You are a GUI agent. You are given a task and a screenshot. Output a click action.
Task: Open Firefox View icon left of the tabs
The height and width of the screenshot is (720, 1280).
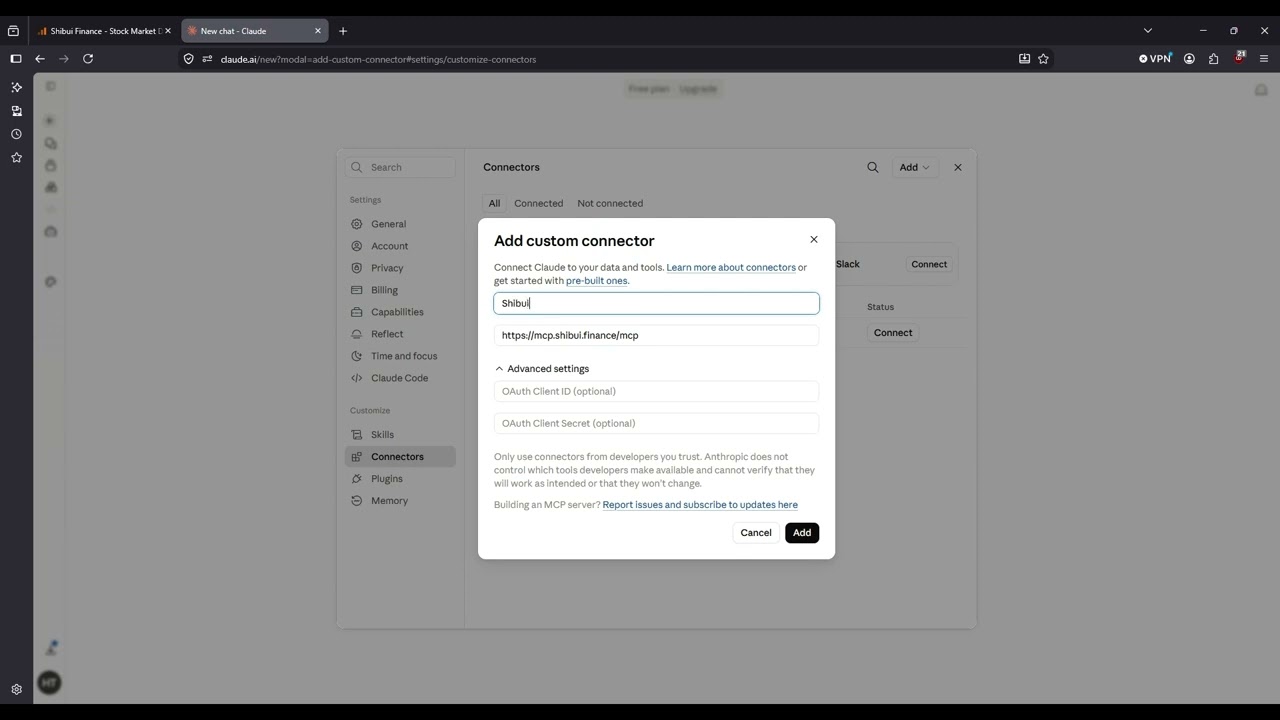tap(13, 31)
